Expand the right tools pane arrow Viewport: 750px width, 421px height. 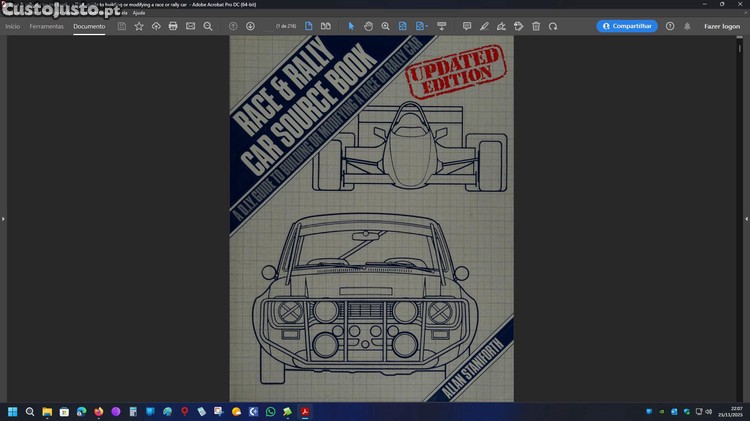pyautogui.click(x=746, y=218)
